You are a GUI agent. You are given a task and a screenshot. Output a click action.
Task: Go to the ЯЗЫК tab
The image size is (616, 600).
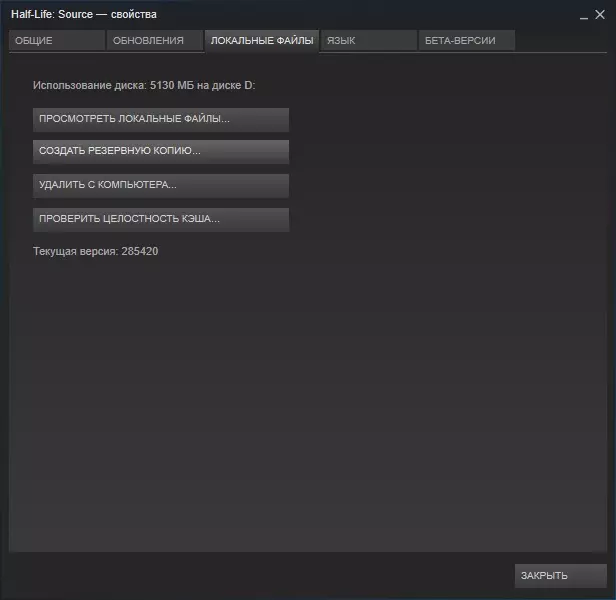368,40
